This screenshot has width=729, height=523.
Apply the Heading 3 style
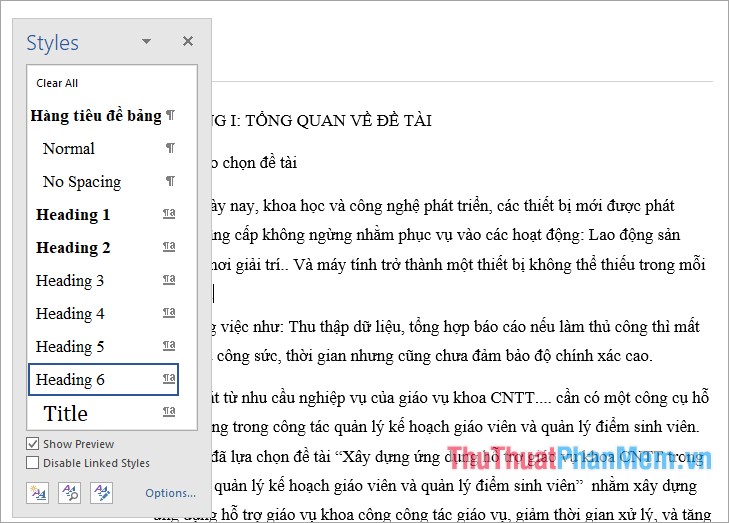coord(103,280)
